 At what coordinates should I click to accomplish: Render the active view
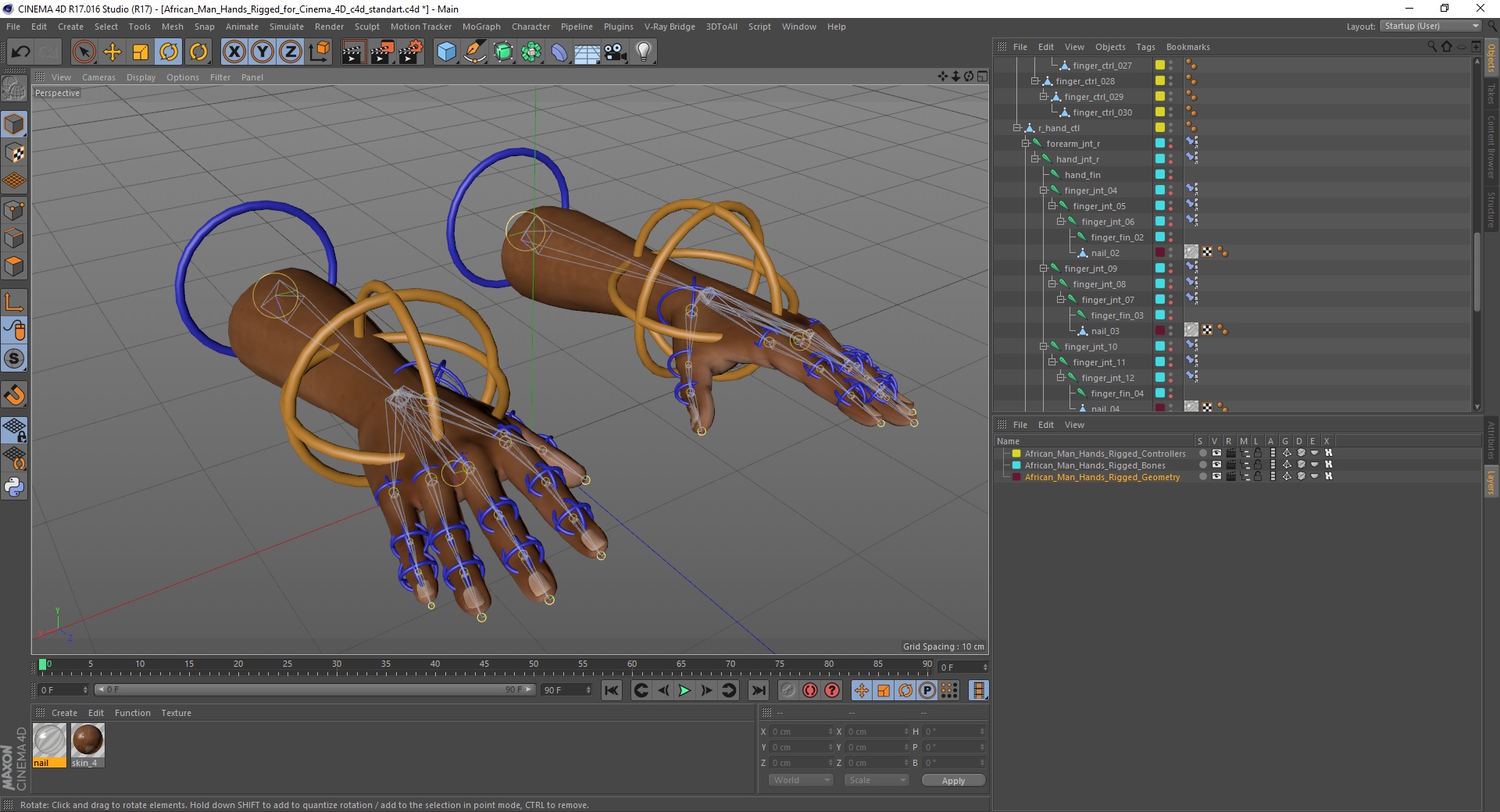[x=353, y=52]
